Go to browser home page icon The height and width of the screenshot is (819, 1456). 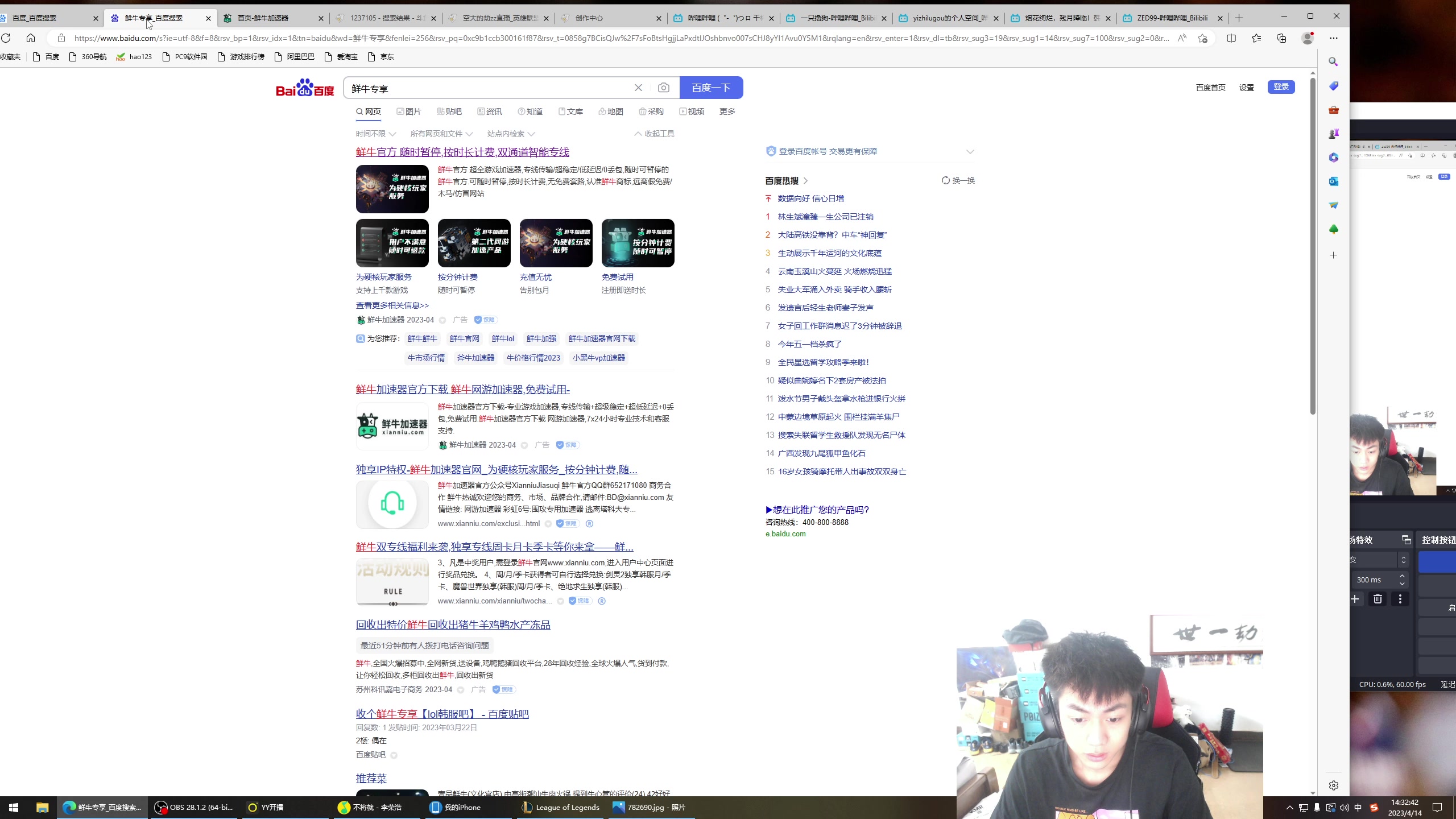pyautogui.click(x=31, y=38)
